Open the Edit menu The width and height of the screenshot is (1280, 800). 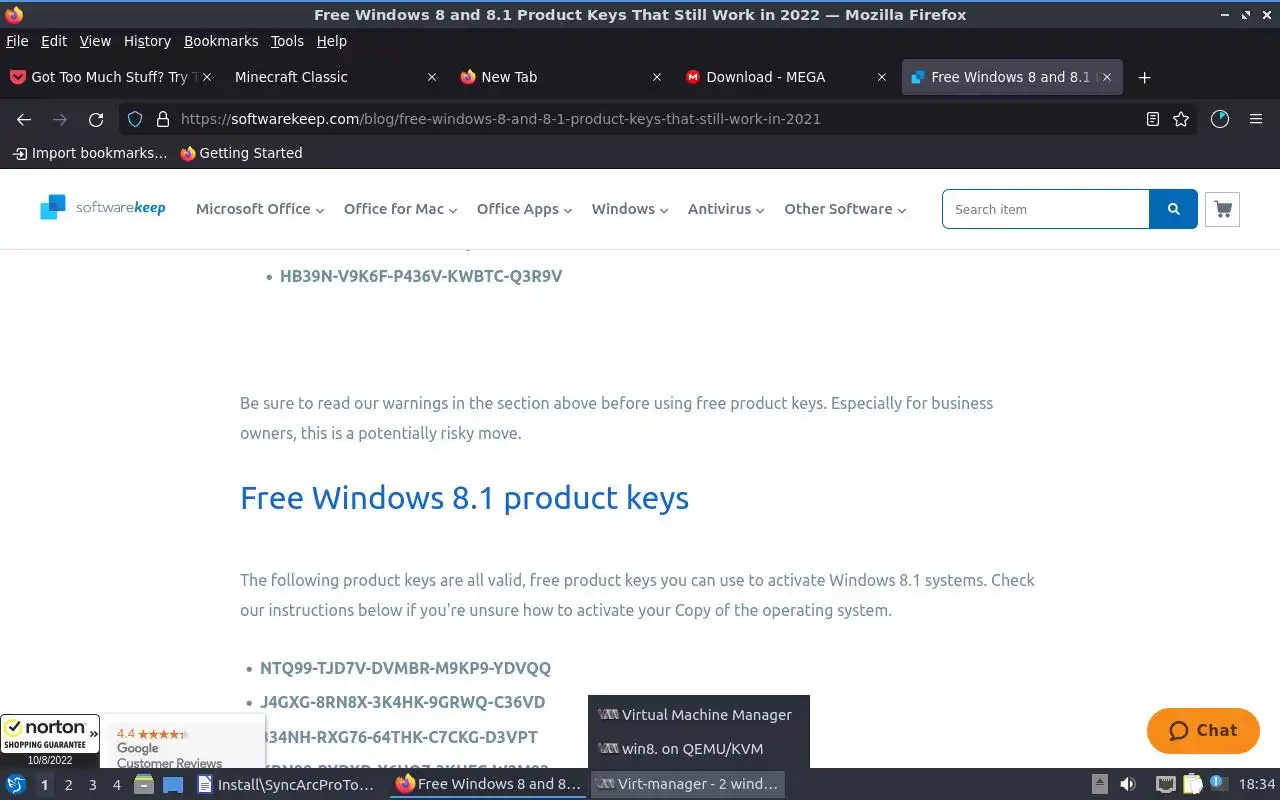point(54,41)
